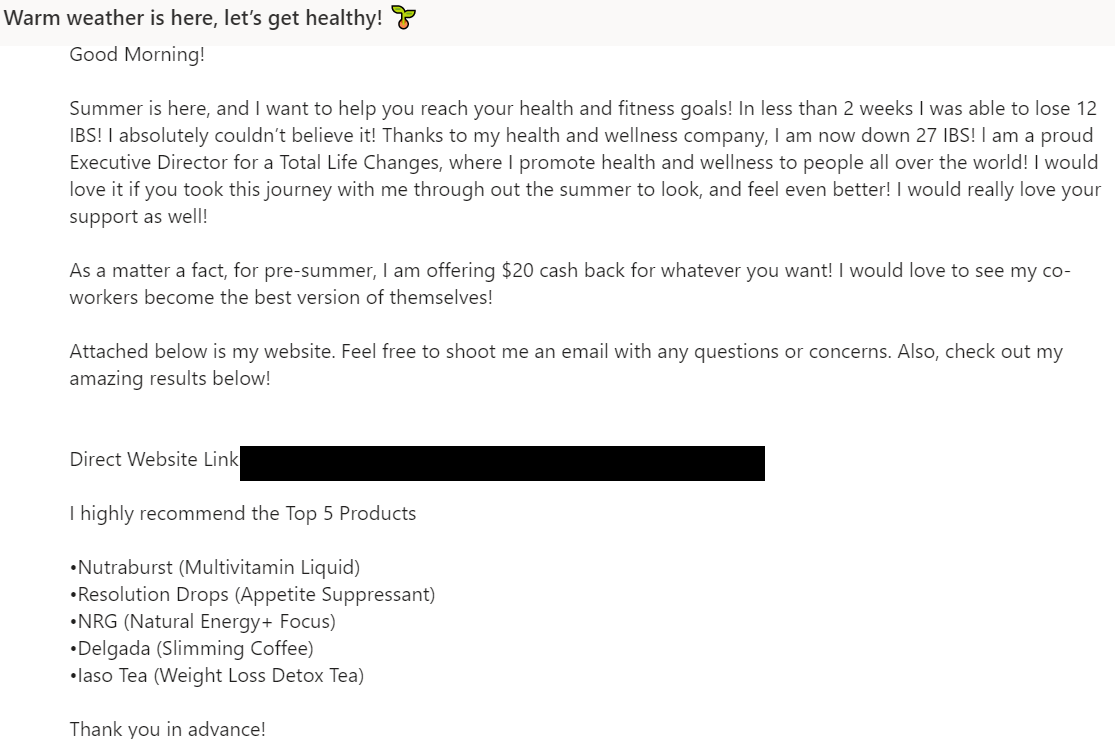Select the Nutraburst (Multivitamin Liquid) list item
Screen dimensions: 1115x739
pos(215,568)
